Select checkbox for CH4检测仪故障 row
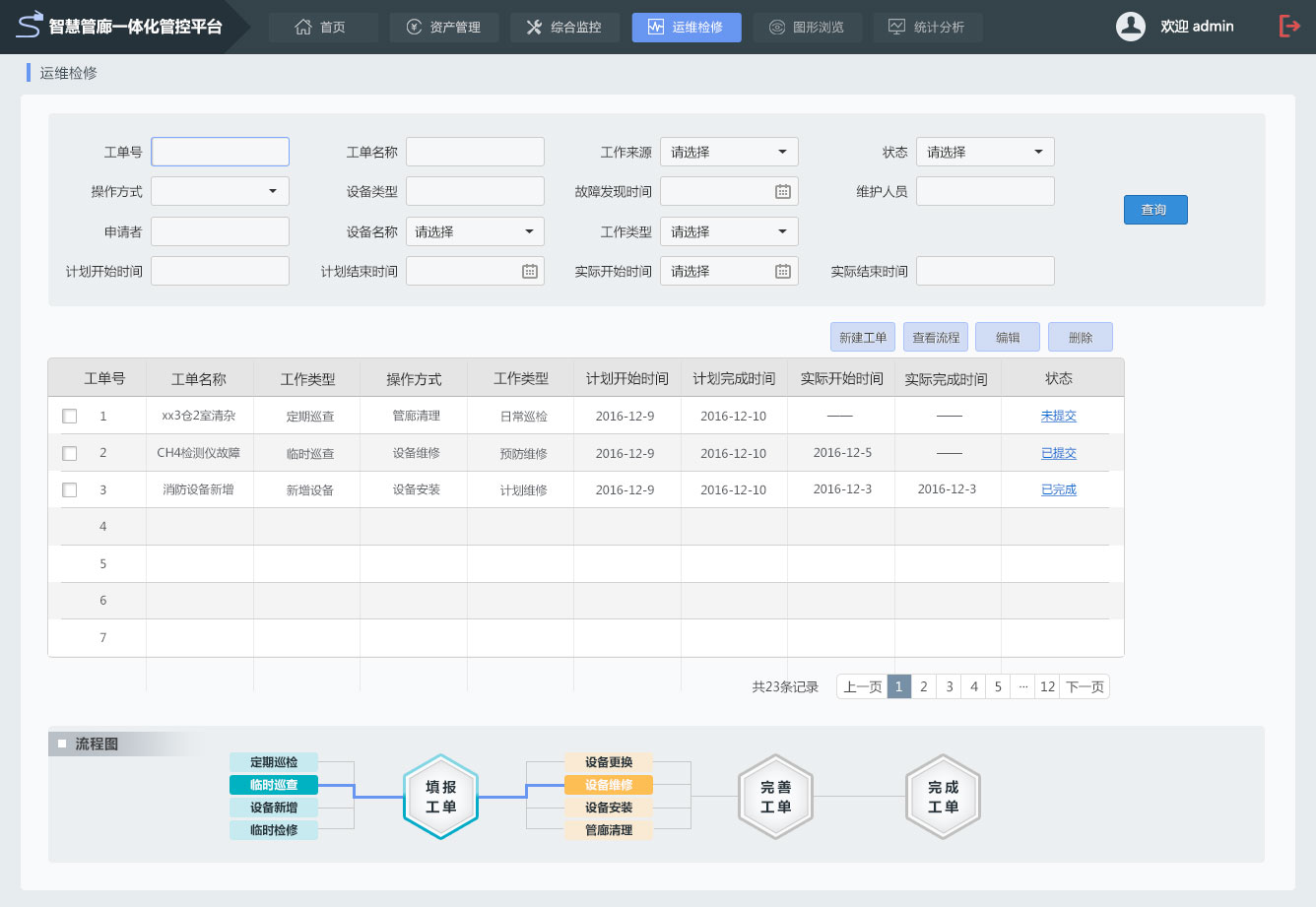 tap(70, 454)
